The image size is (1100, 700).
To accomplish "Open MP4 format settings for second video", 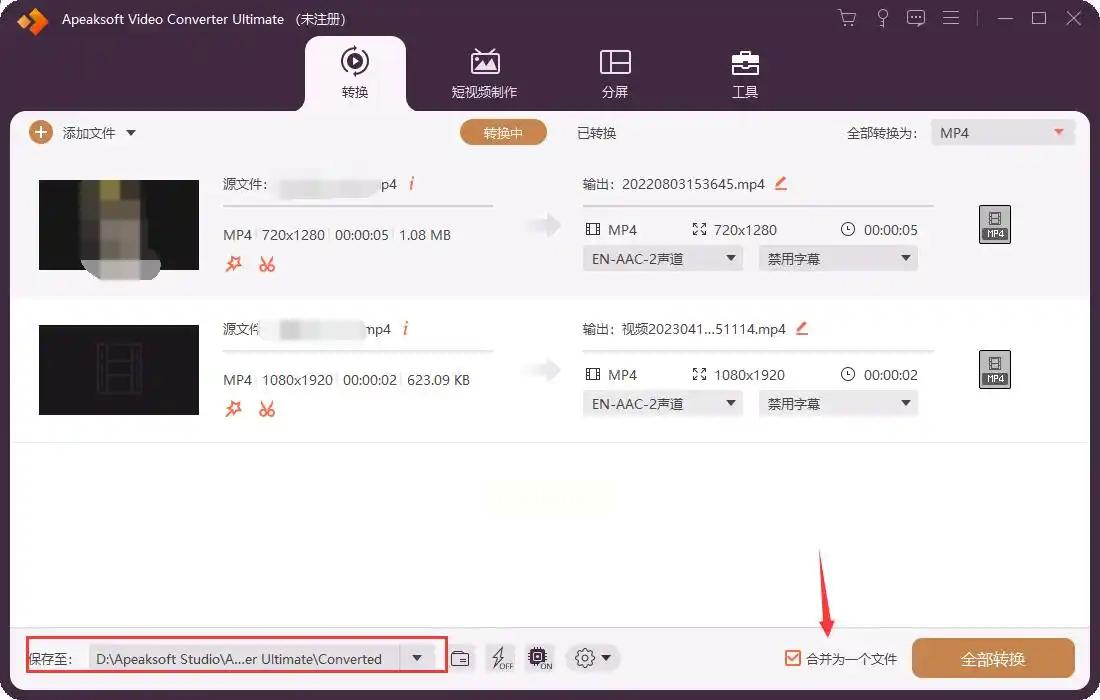I will 995,369.
